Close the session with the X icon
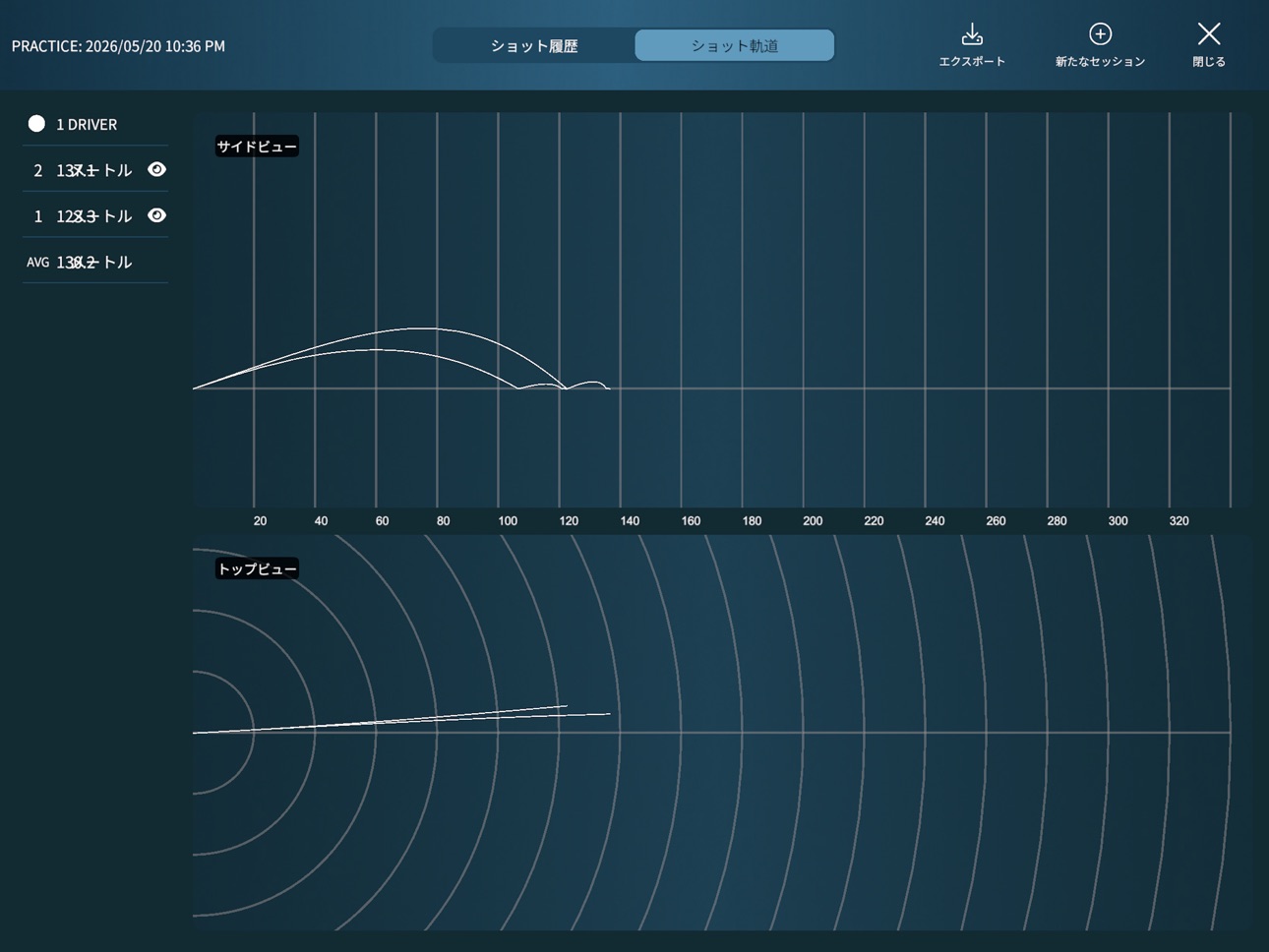 (1209, 34)
